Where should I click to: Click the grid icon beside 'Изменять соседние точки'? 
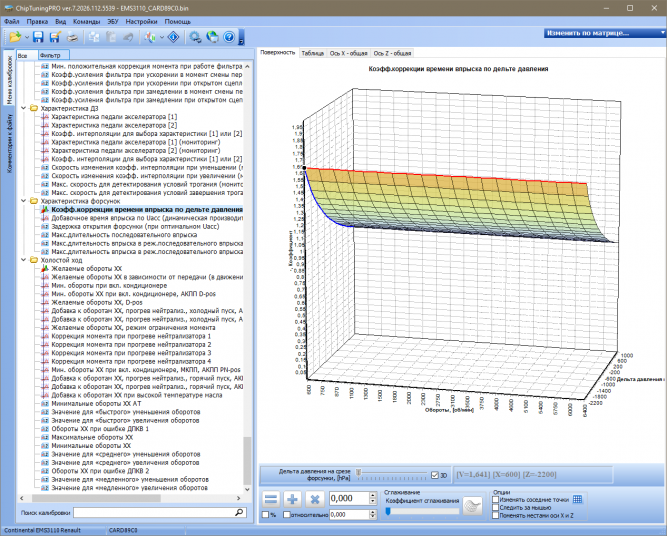(x=577, y=499)
